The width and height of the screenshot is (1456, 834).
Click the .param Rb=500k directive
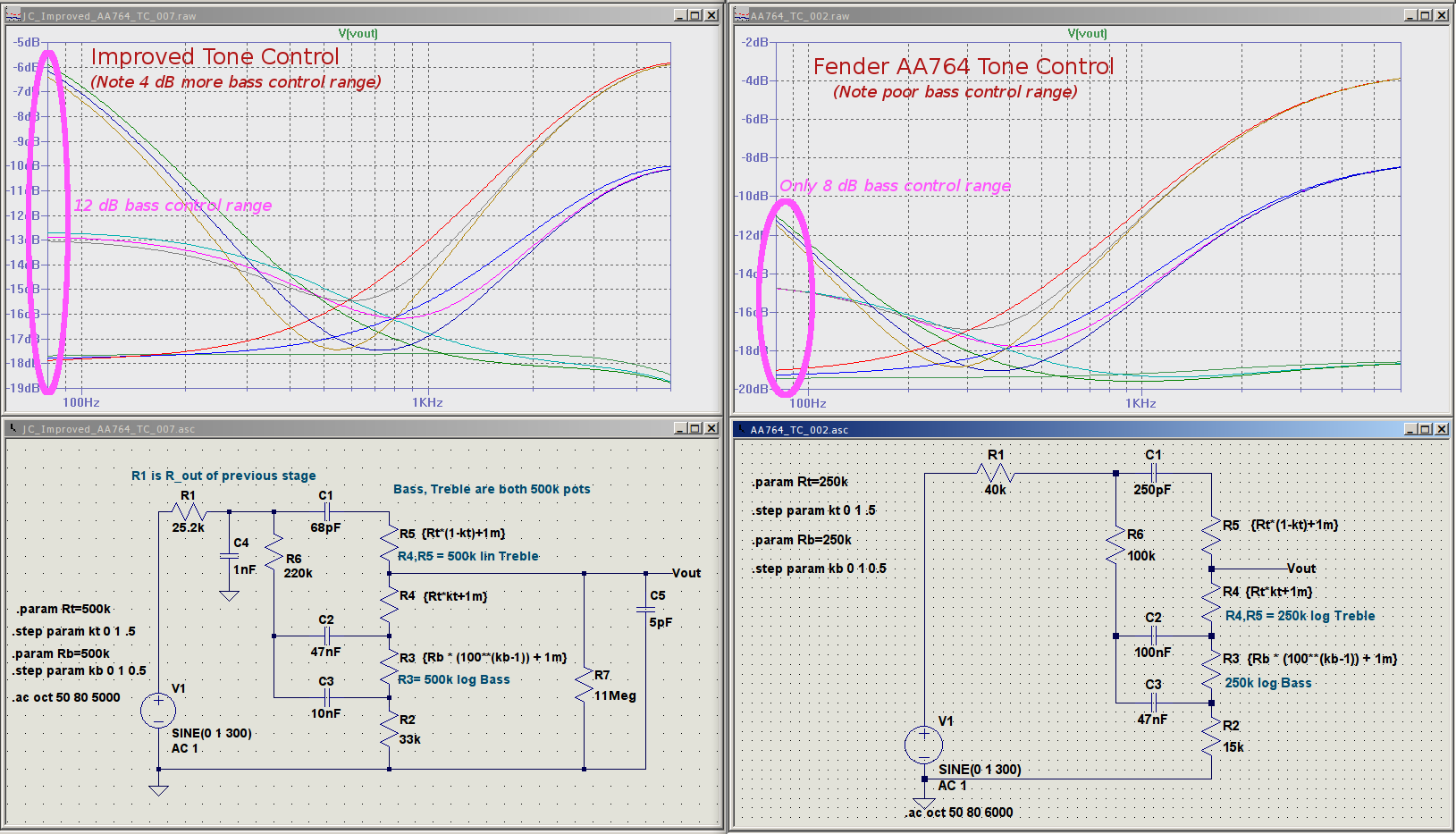[63, 653]
